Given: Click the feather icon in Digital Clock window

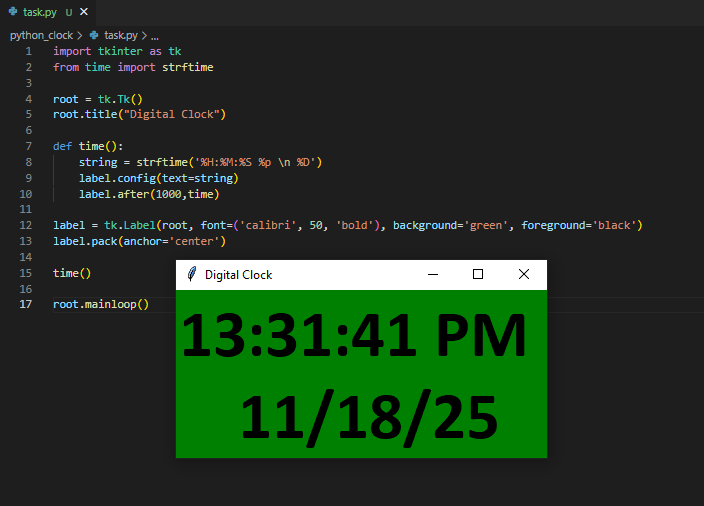Looking at the screenshot, I should pyautogui.click(x=192, y=274).
